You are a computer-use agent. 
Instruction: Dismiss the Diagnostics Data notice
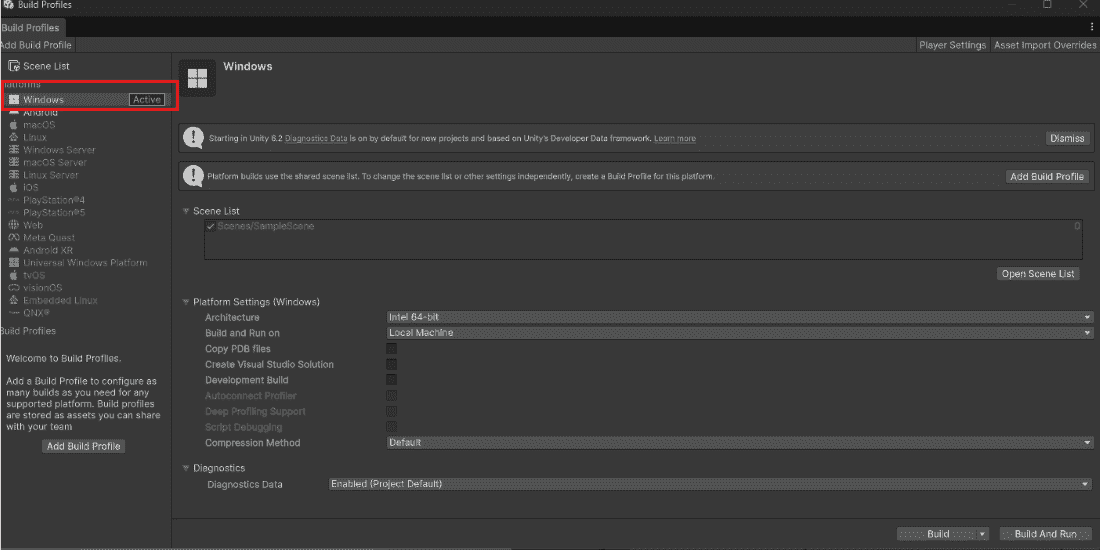(1067, 138)
